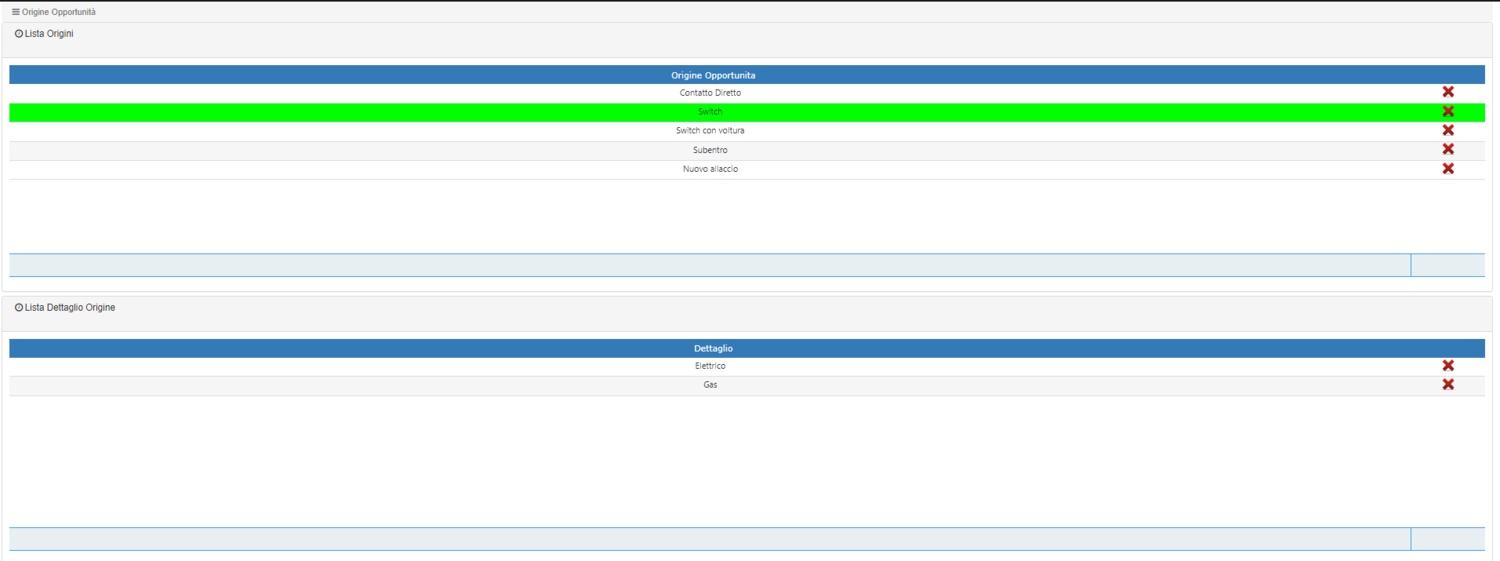Remove the Nuovo allaccio origin

coord(1447,168)
